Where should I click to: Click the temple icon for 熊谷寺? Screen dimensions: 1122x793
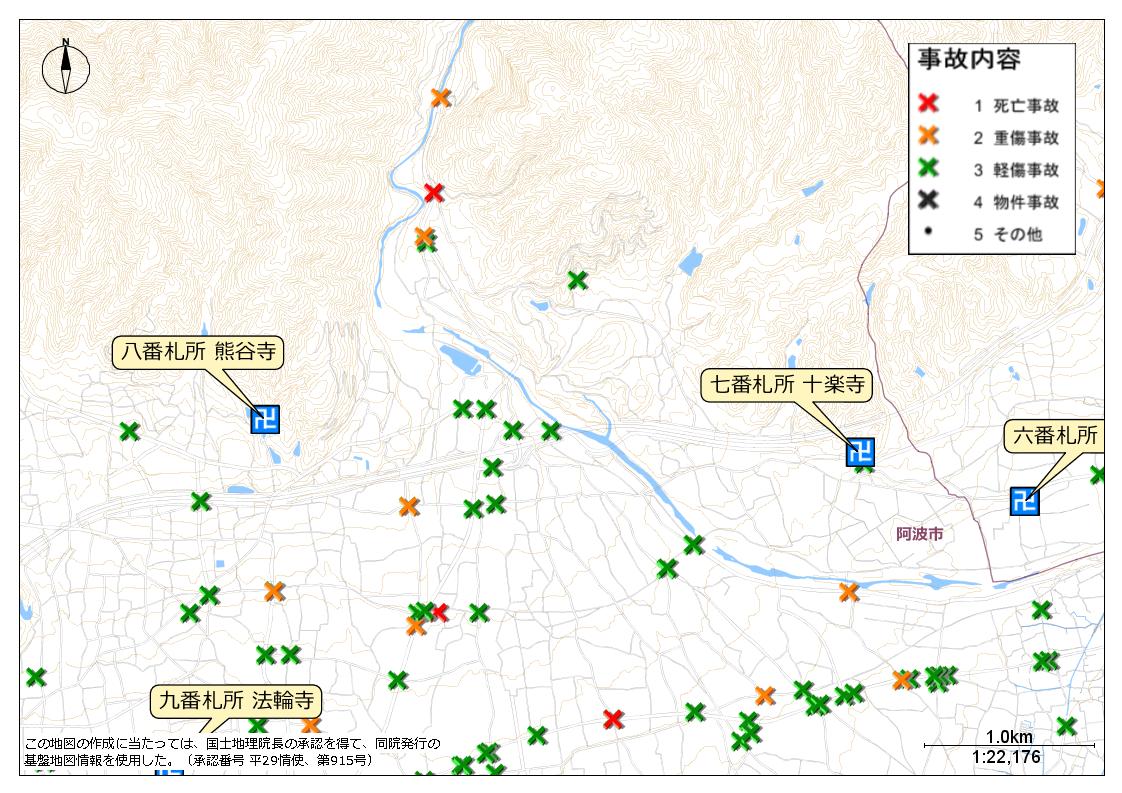(x=265, y=419)
